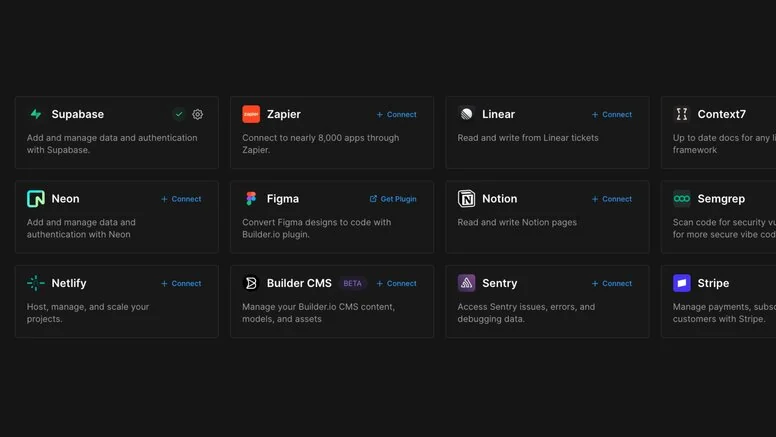The height and width of the screenshot is (437, 776).
Task: Click the Notion card title
Action: pos(499,199)
